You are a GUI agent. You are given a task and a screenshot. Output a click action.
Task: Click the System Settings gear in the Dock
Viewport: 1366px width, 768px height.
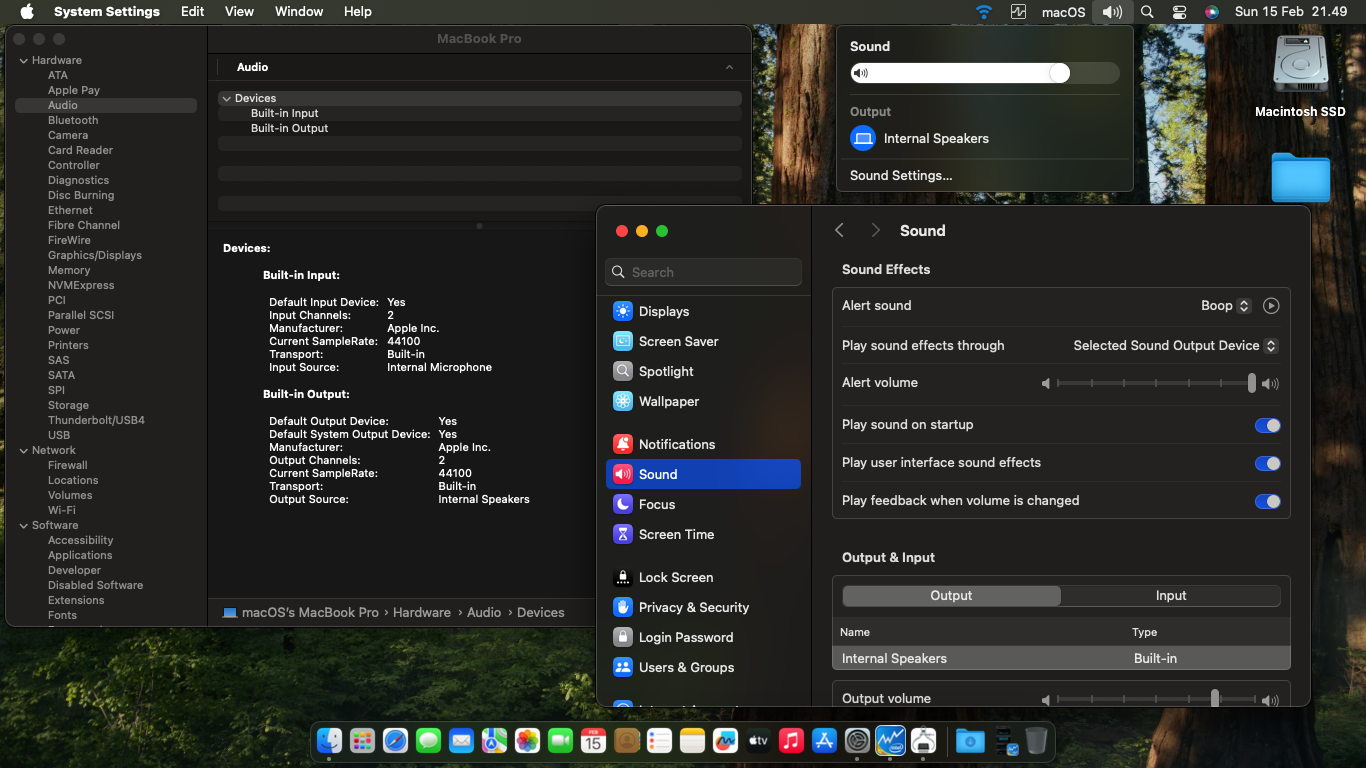(x=857, y=741)
